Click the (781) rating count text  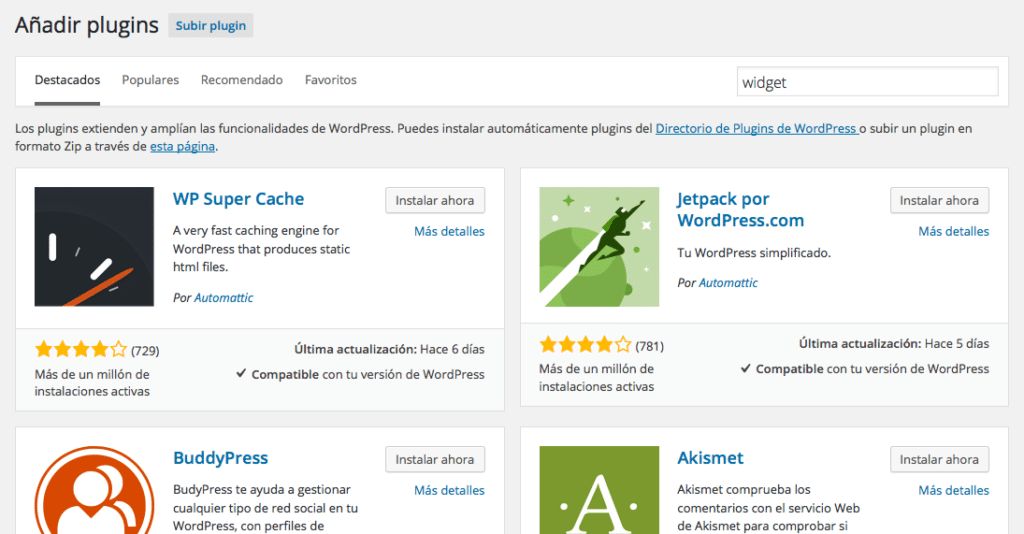coord(650,346)
